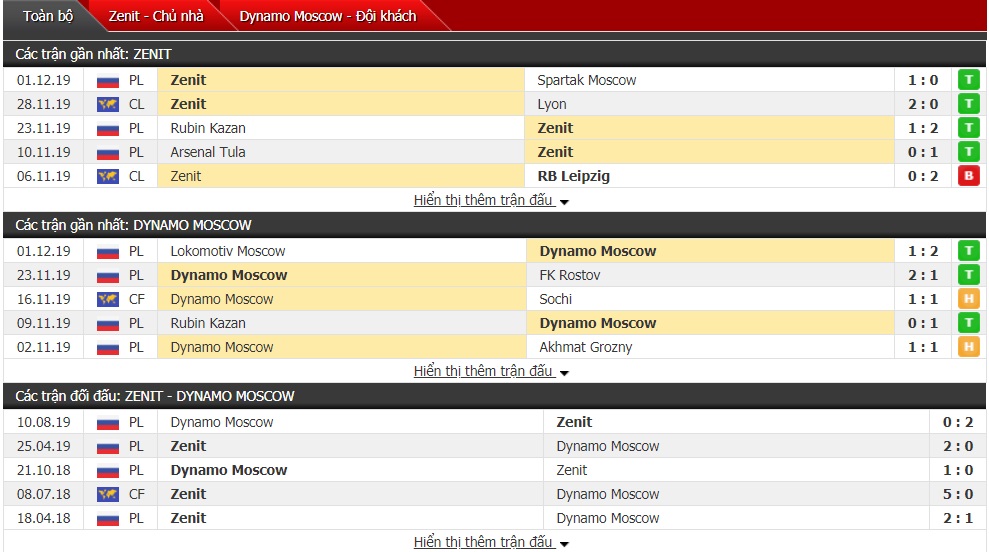Expand more Dynamo Moscow recent matches
Screen dimensions: 989x552
tap(491, 371)
